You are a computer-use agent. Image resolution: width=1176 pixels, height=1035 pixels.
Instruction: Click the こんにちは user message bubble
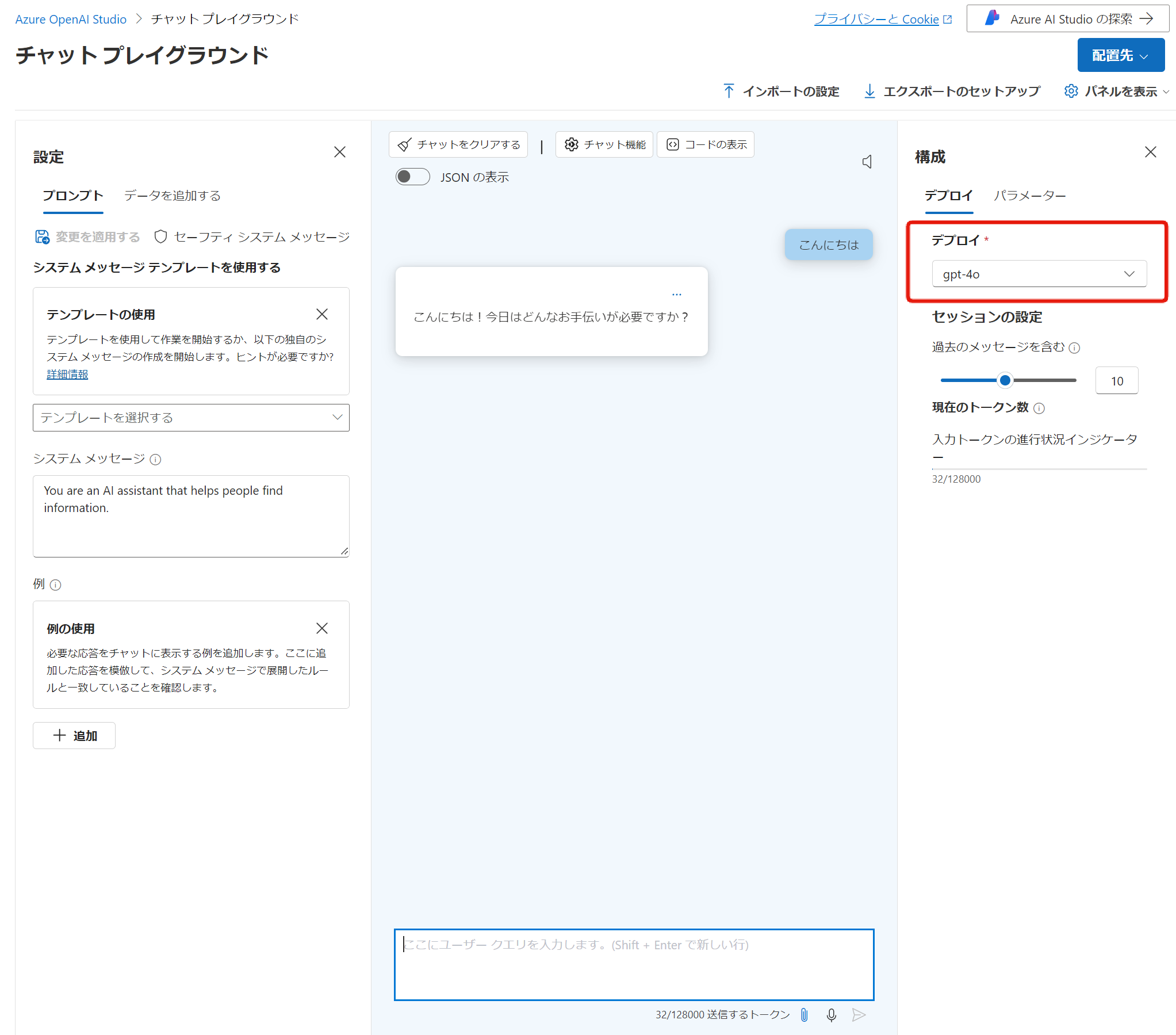click(x=829, y=245)
